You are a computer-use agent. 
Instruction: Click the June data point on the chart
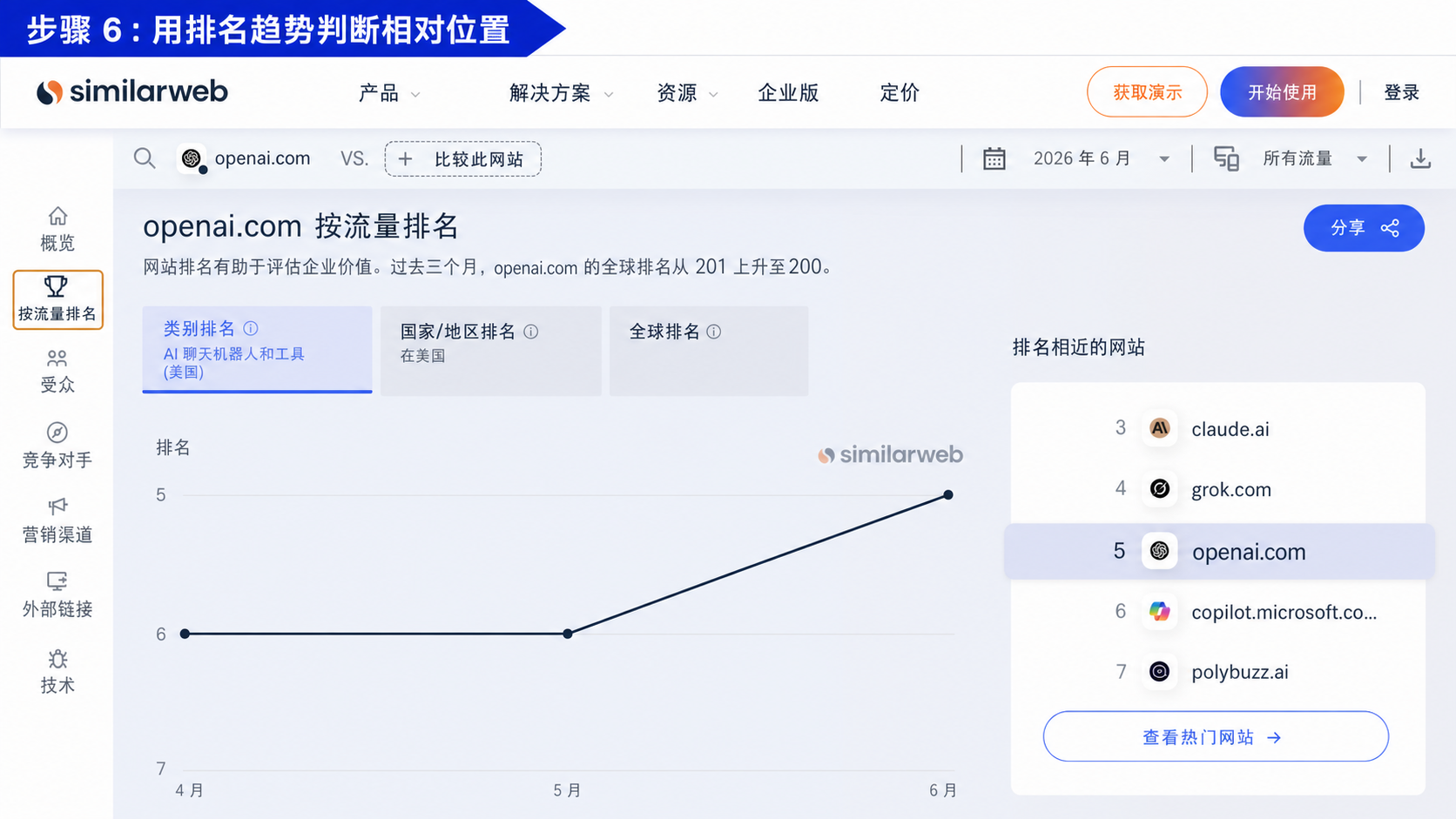coord(948,494)
